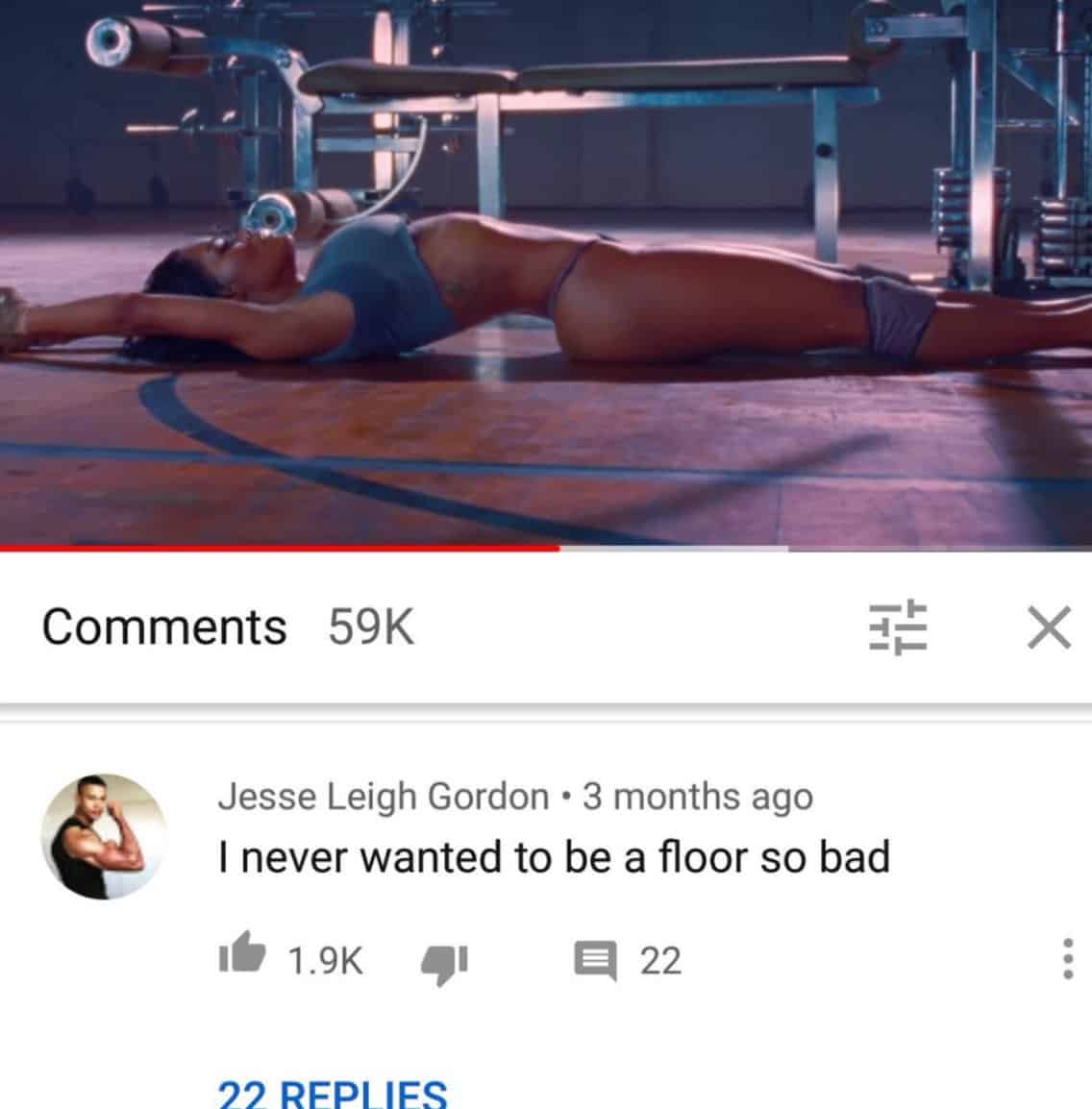Tap the 59K comment count
Image resolution: width=1092 pixels, height=1109 pixels.
pos(371,628)
